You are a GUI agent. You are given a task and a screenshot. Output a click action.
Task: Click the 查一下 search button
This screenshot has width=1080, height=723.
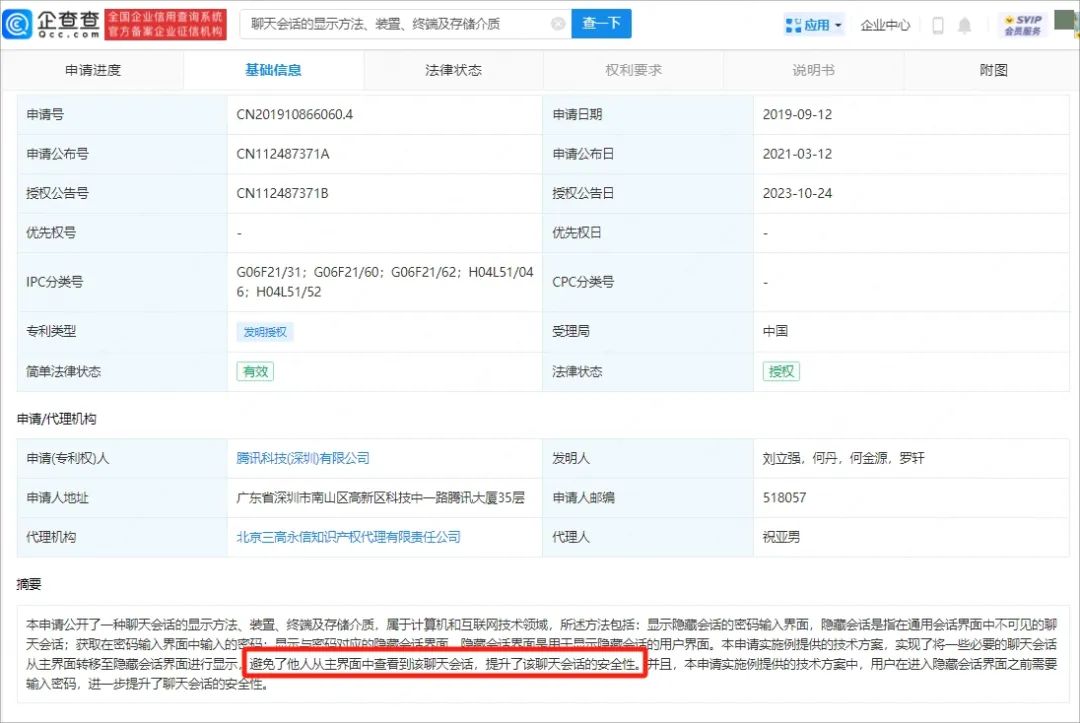coord(601,24)
